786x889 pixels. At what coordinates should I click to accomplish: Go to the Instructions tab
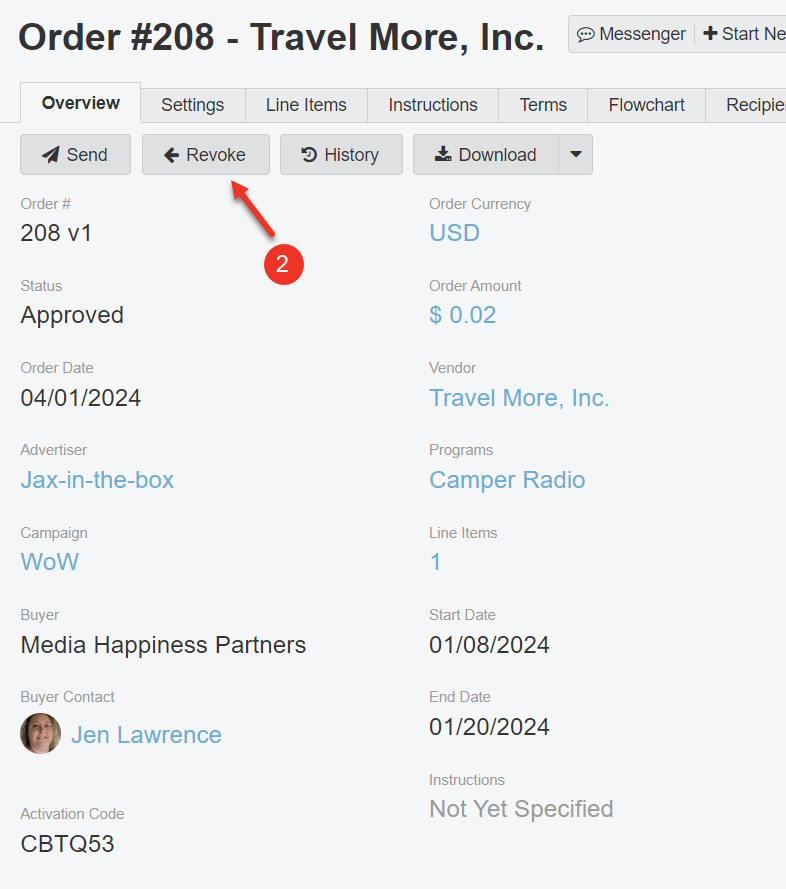point(433,105)
